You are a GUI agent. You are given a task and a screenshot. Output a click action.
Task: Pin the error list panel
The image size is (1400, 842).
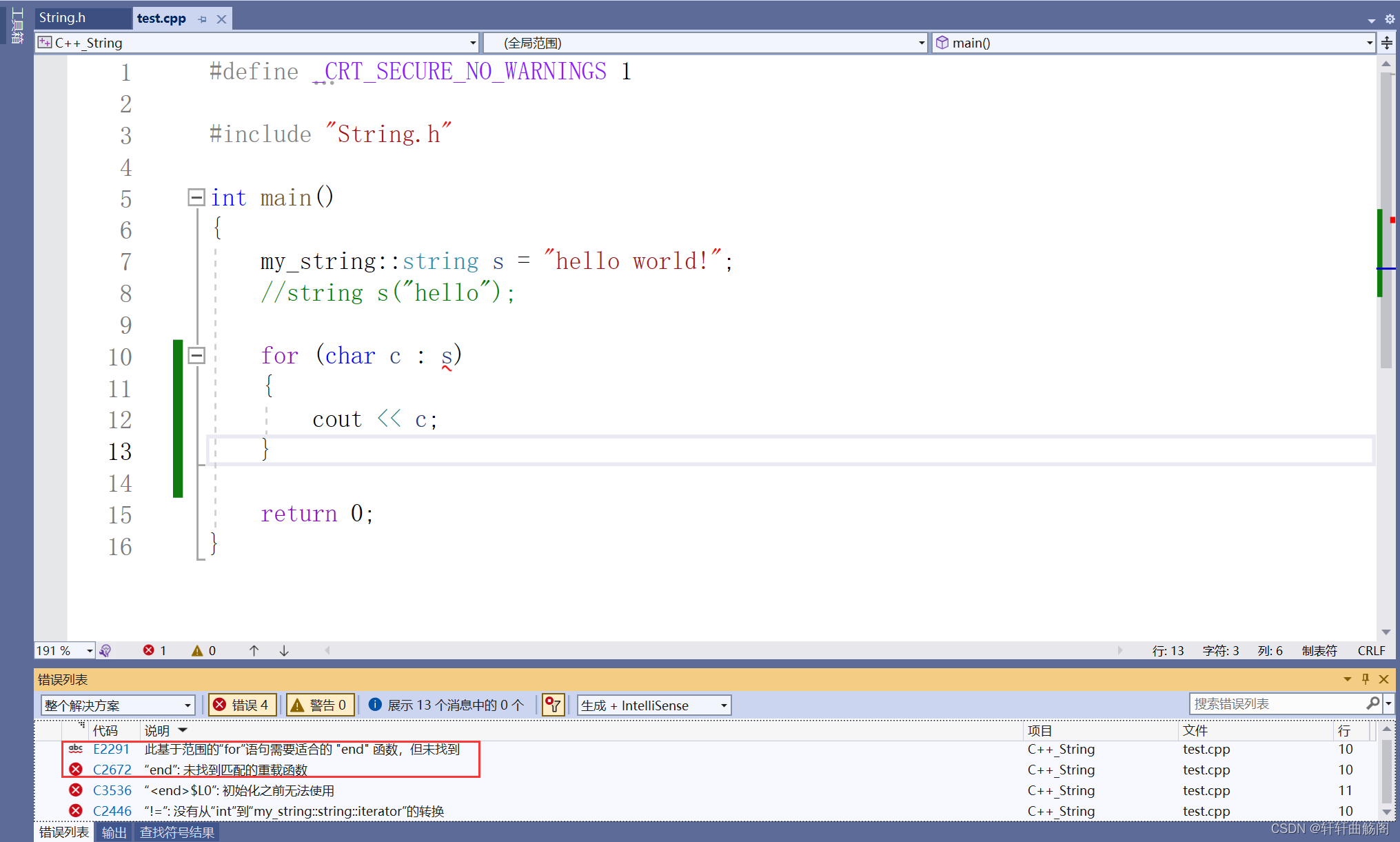coord(1366,679)
